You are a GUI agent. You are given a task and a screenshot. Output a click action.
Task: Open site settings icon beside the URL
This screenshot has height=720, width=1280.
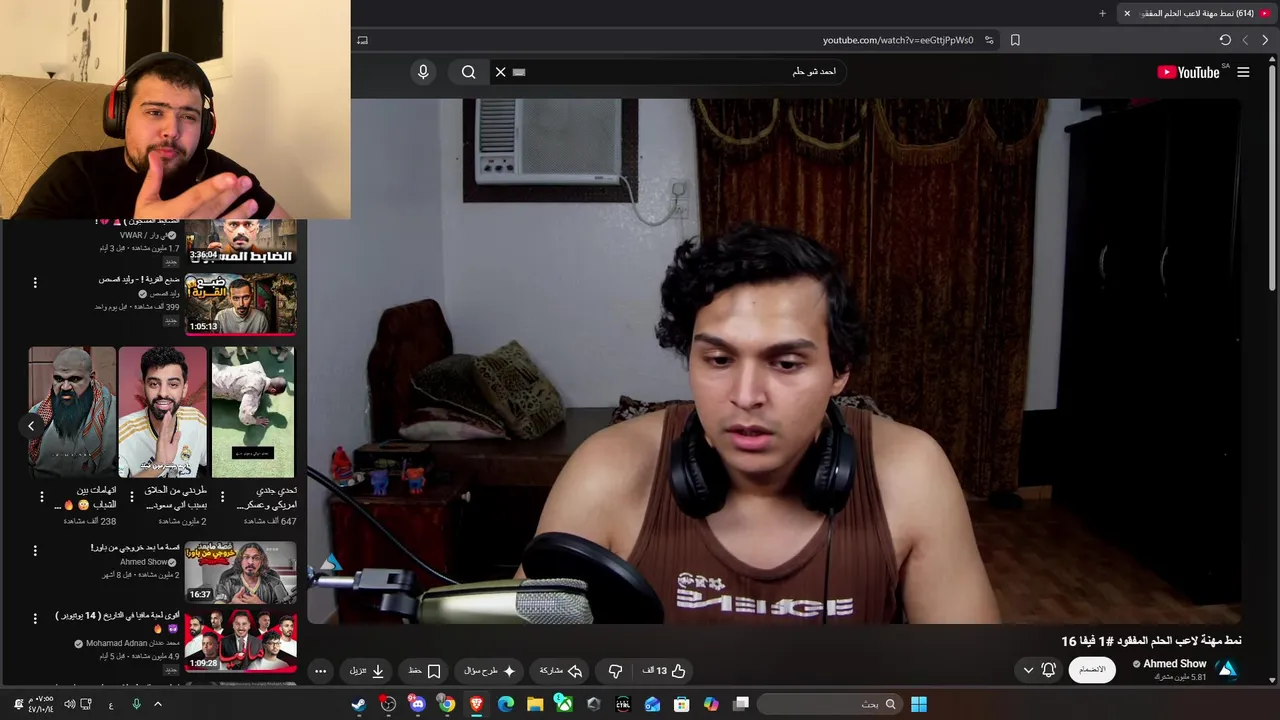click(989, 40)
